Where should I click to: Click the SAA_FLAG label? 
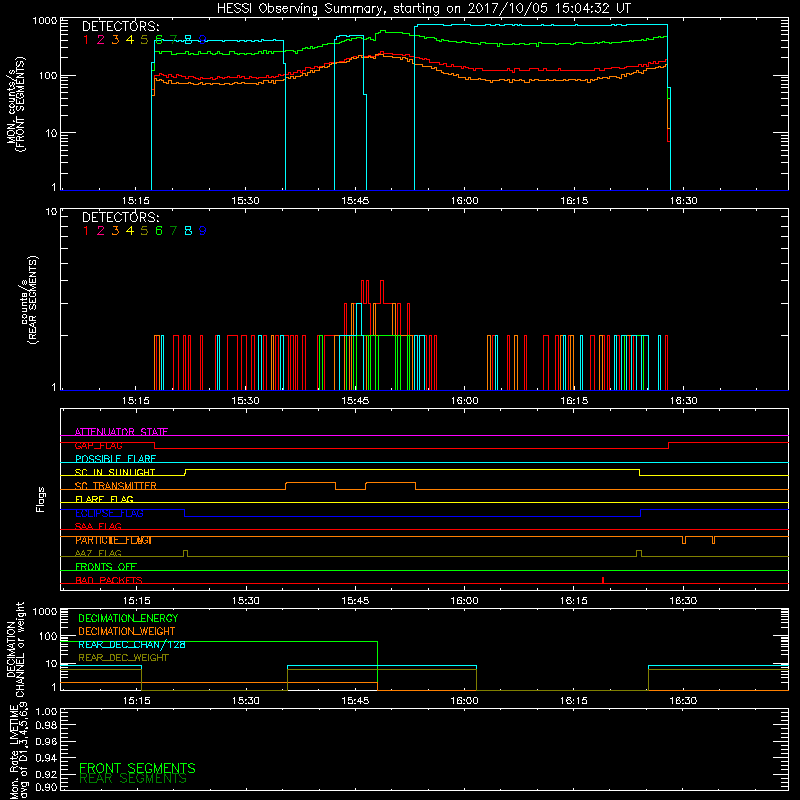coord(98,526)
